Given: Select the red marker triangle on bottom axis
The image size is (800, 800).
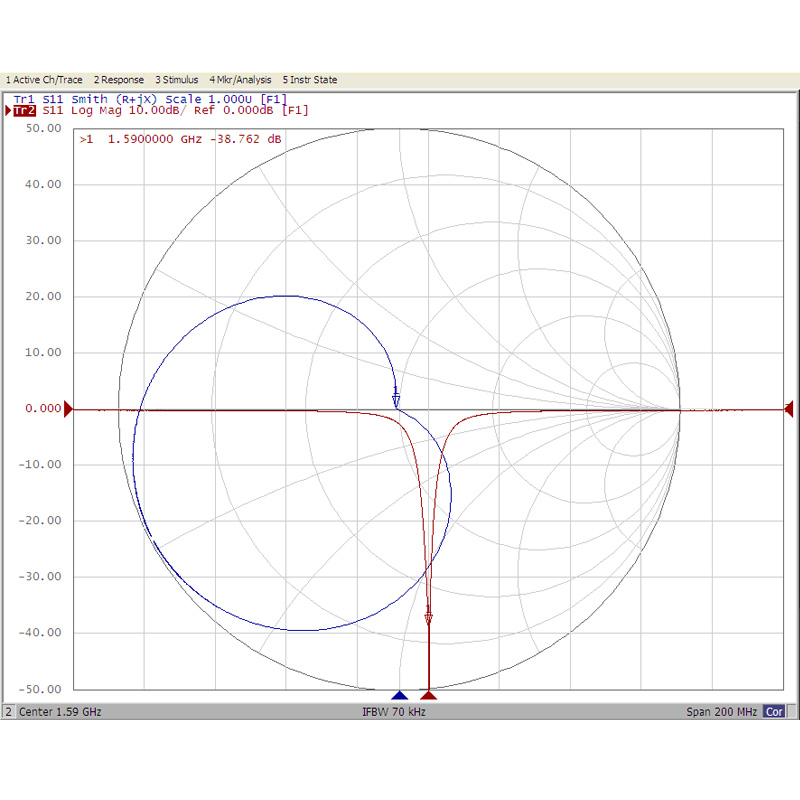Looking at the screenshot, I should tap(429, 694).
